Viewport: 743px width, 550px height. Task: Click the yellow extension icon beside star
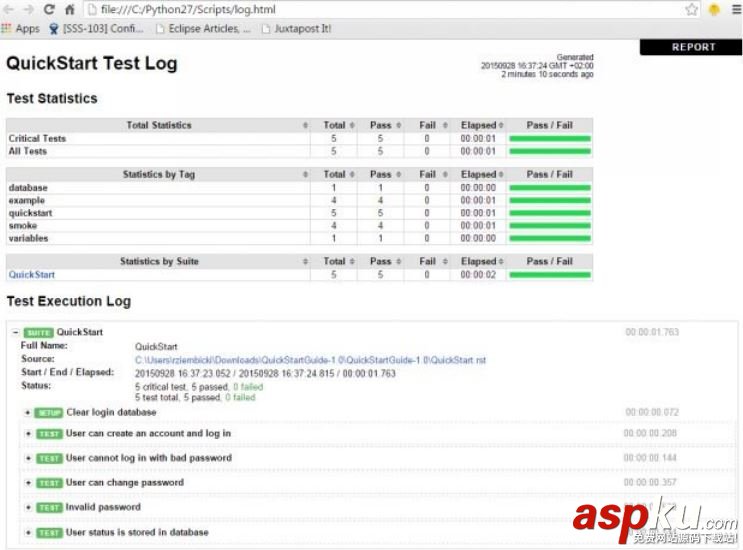coord(714,9)
